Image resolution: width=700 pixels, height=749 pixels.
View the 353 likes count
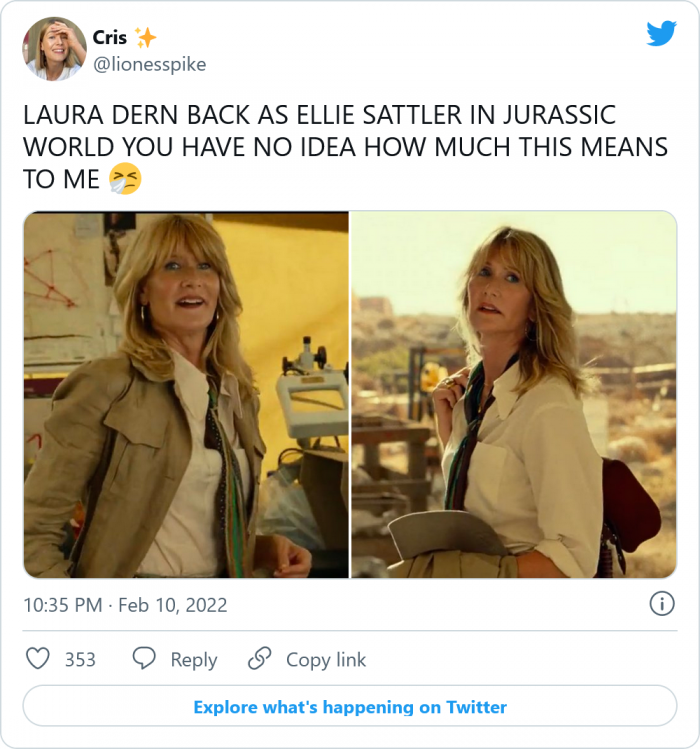pos(80,660)
